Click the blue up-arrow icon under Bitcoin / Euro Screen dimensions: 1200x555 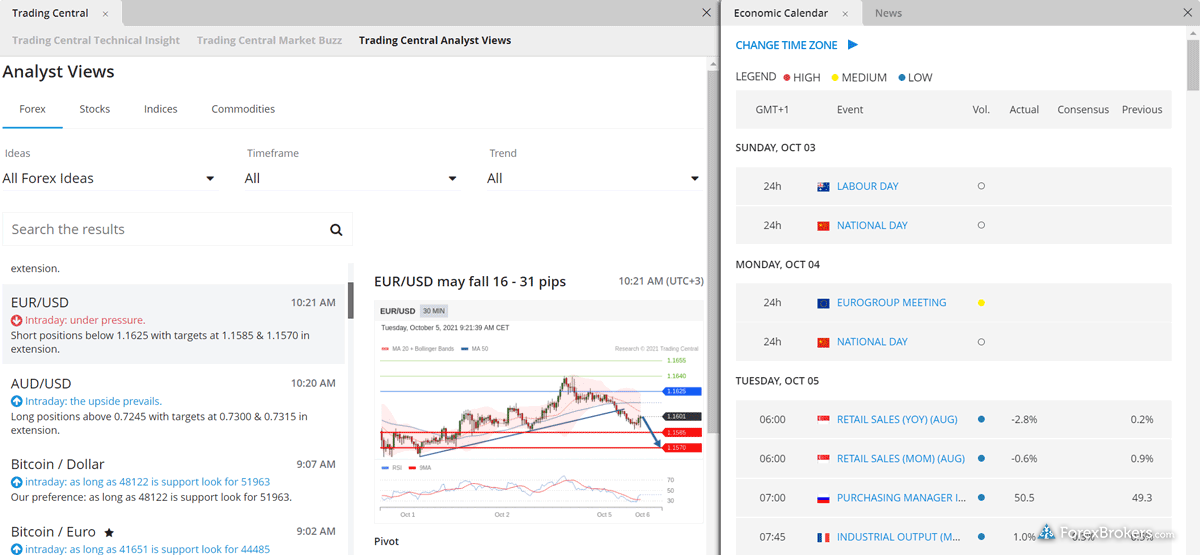16,549
